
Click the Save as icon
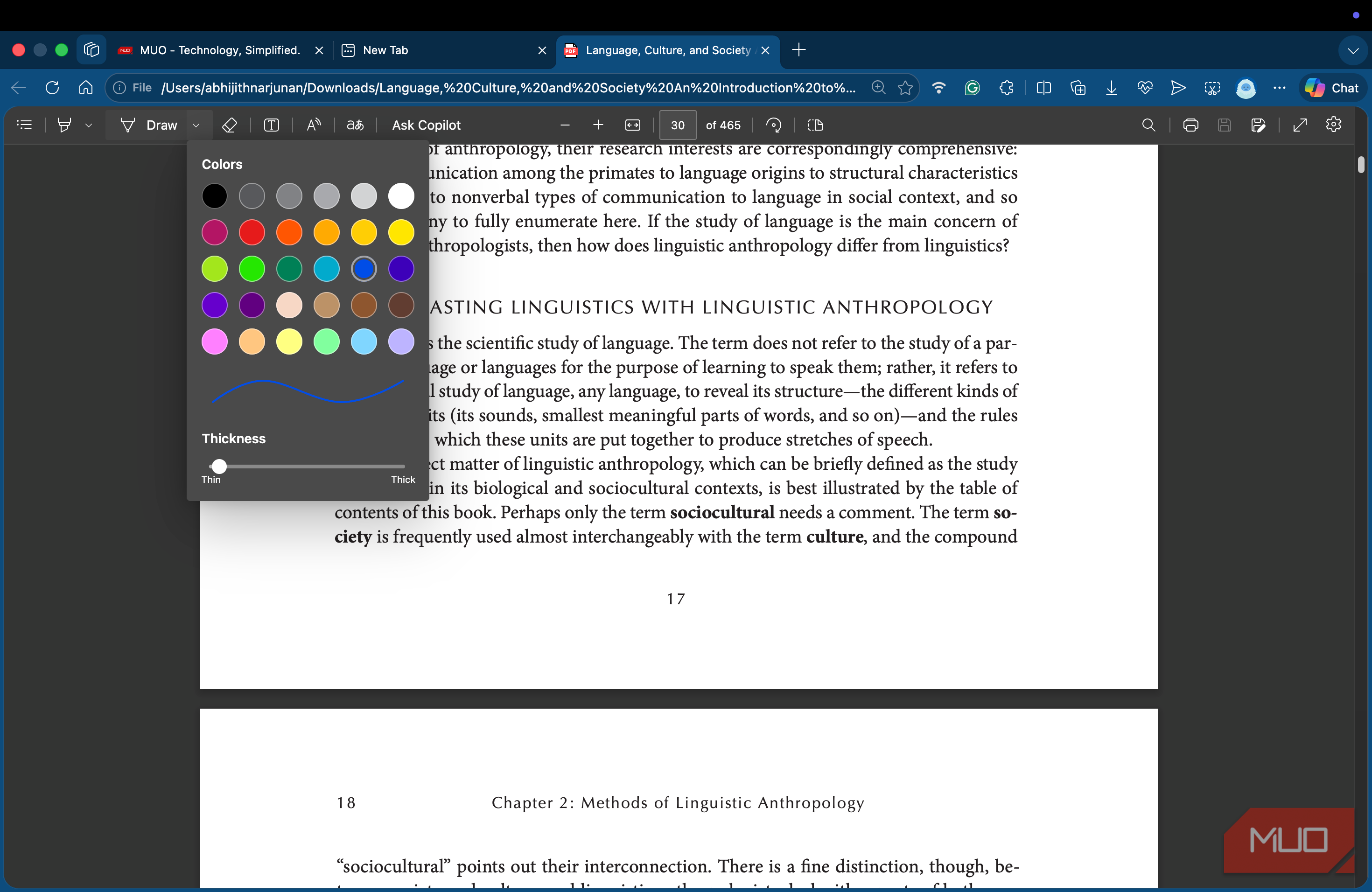[1259, 125]
